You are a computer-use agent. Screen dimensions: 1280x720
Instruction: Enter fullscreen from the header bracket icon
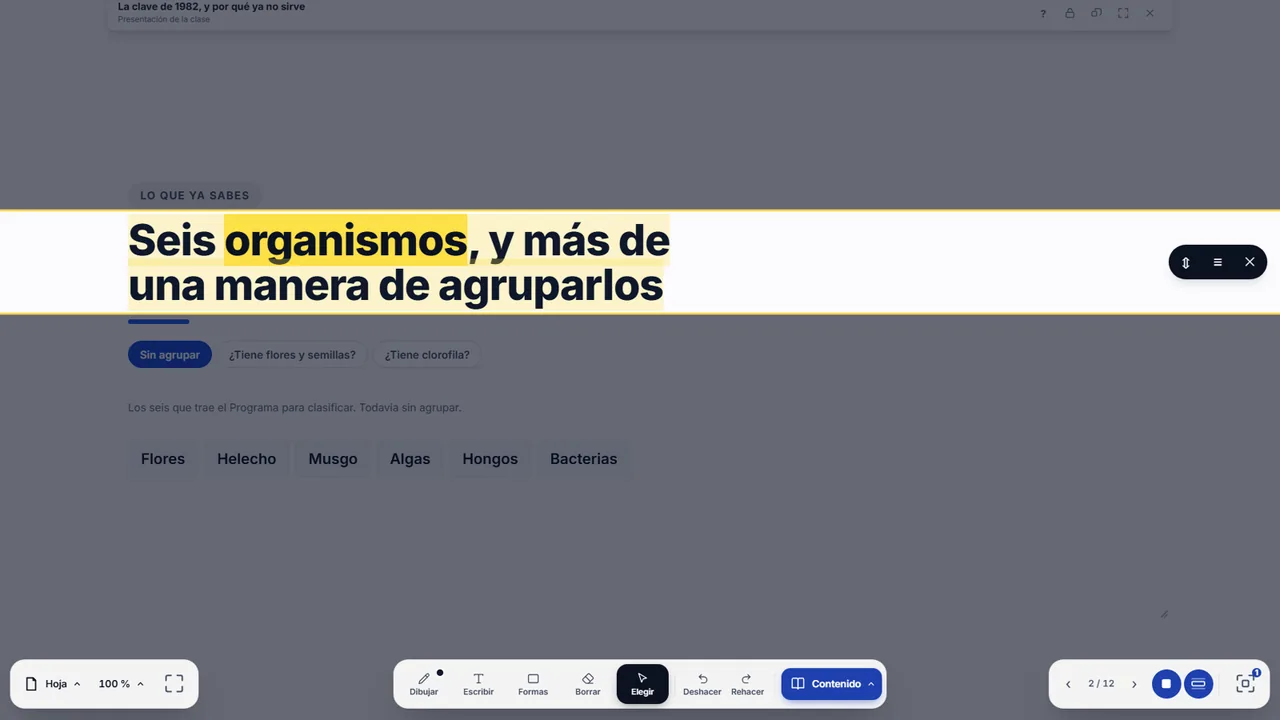point(1123,13)
